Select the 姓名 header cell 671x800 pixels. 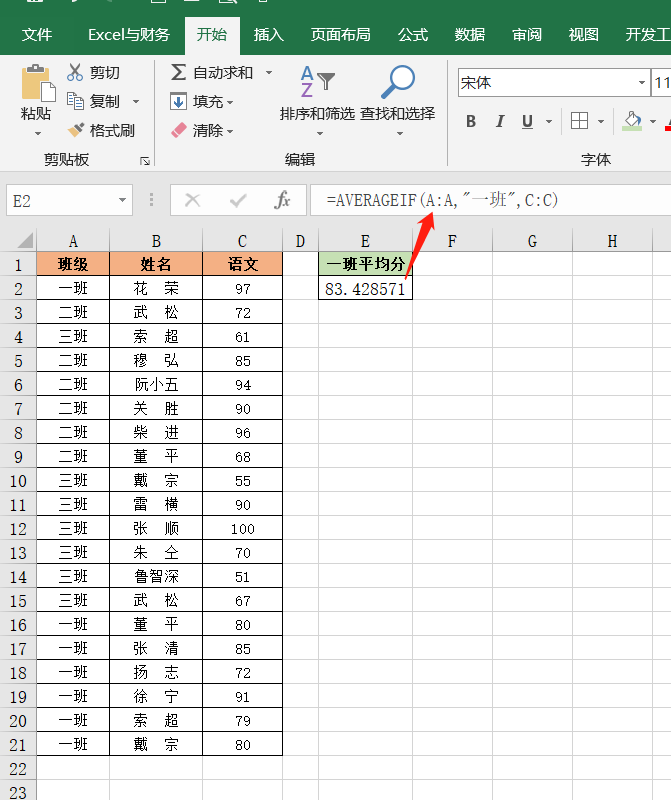click(156, 264)
